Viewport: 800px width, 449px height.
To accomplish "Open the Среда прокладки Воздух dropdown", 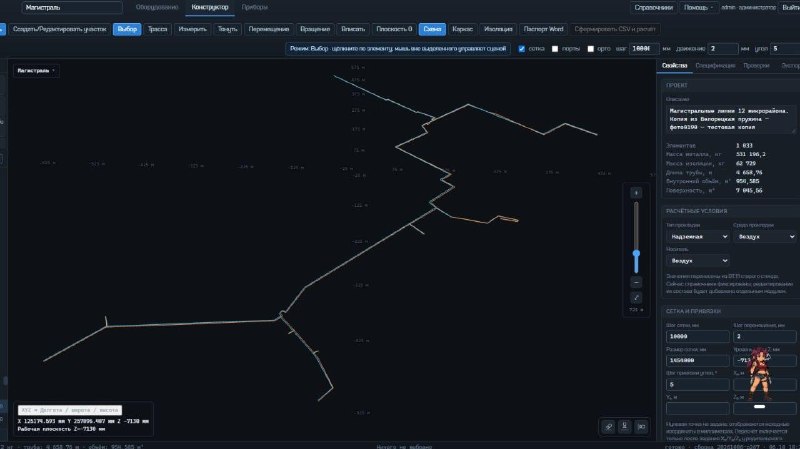I will click(764, 237).
